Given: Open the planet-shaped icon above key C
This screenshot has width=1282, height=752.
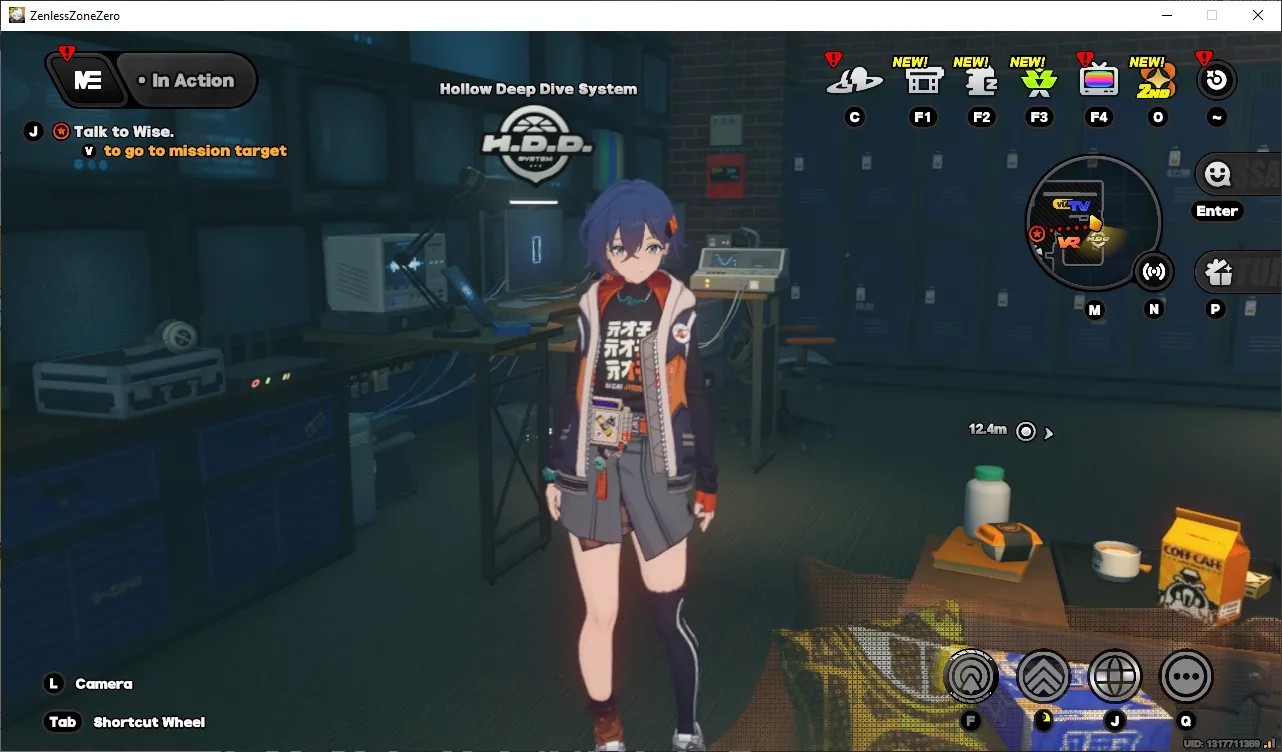Looking at the screenshot, I should [854, 80].
